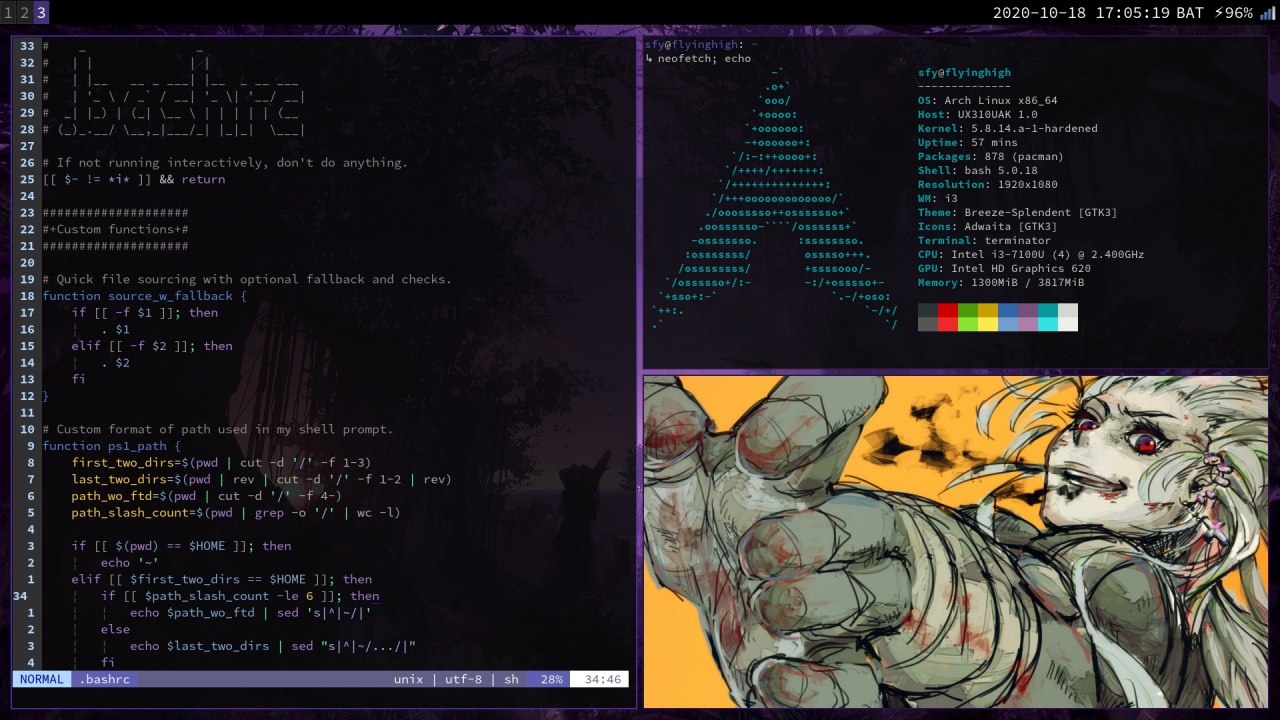
Task: Click the 'Shell: bash 5.0.18' line
Action: [977, 170]
